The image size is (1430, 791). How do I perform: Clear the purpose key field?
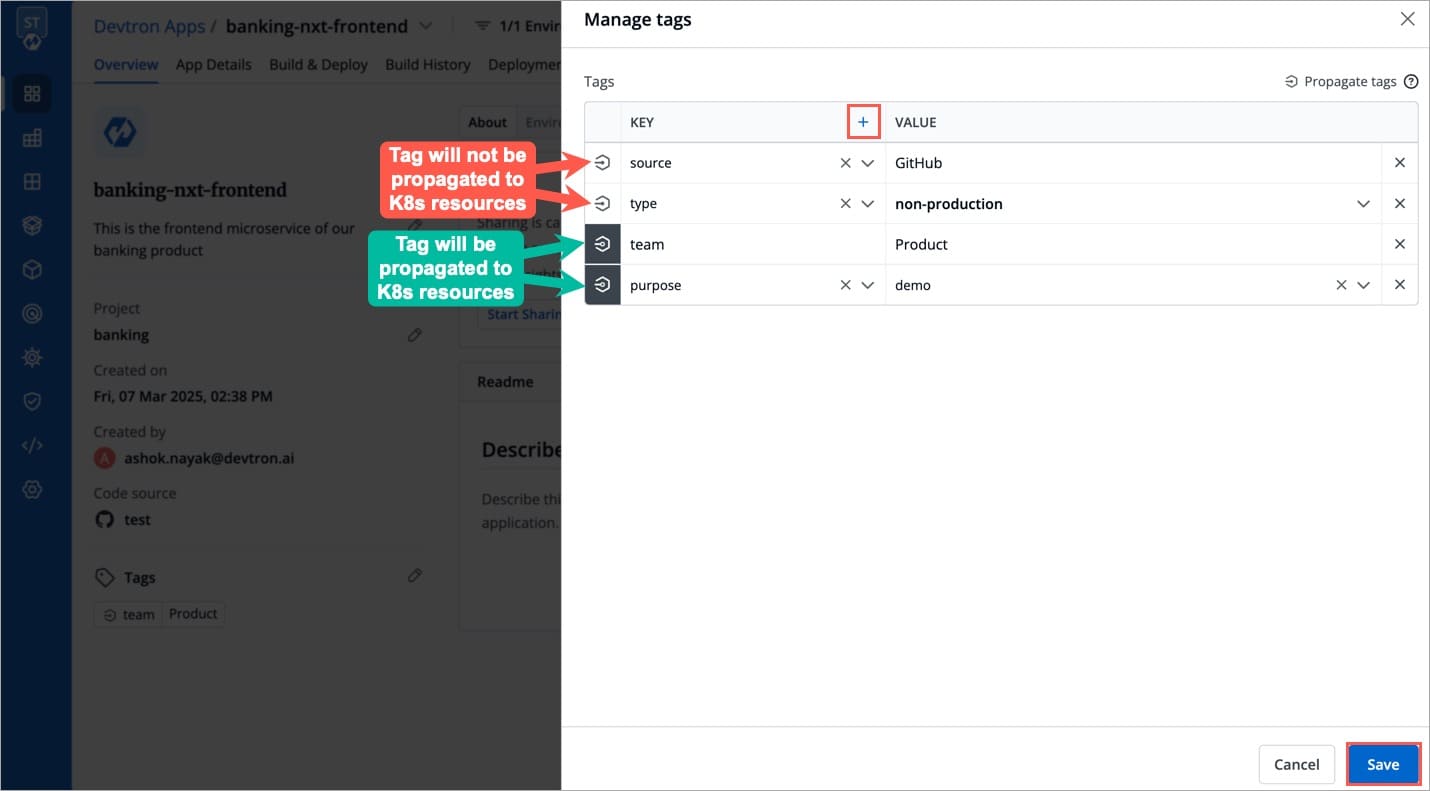pyautogui.click(x=845, y=285)
